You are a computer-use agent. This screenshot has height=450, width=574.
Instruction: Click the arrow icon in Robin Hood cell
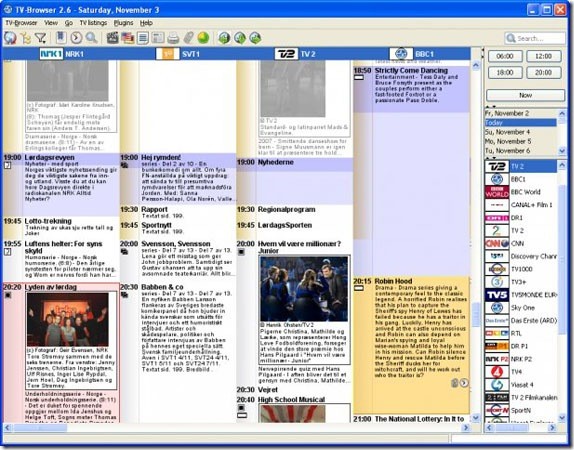[x=464, y=383]
